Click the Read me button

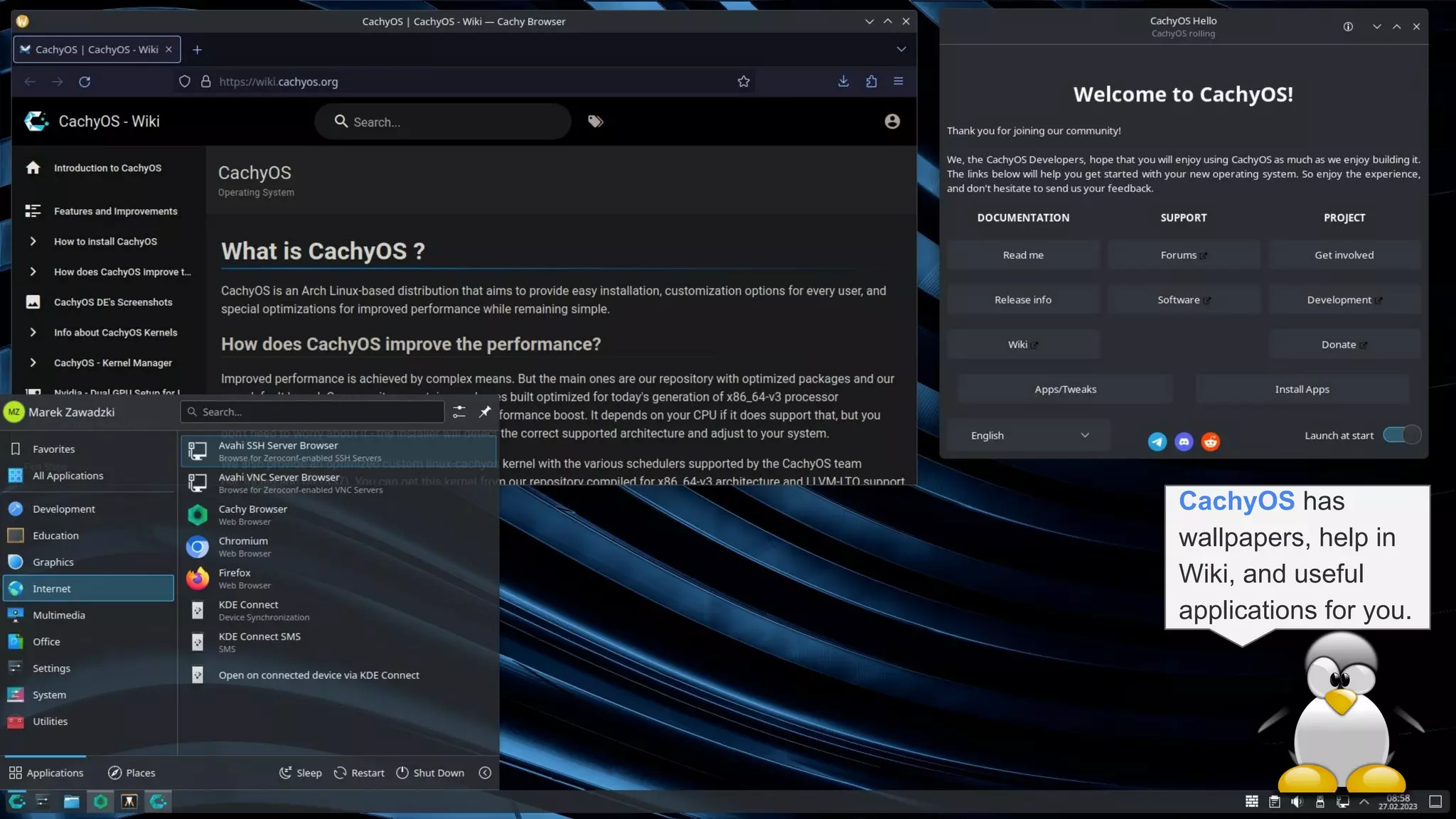pos(1023,255)
